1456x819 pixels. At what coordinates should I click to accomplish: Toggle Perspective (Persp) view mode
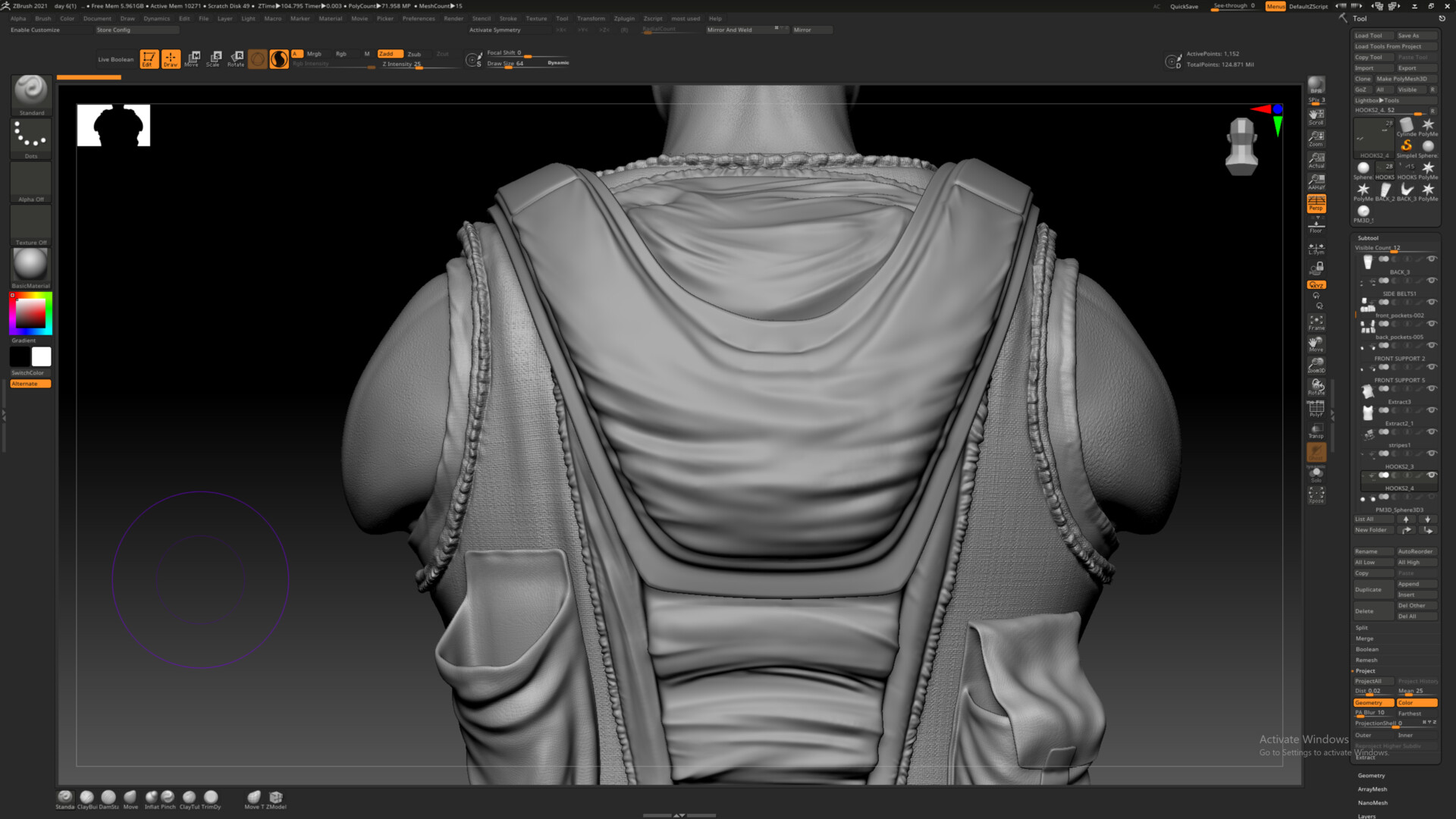1316,203
